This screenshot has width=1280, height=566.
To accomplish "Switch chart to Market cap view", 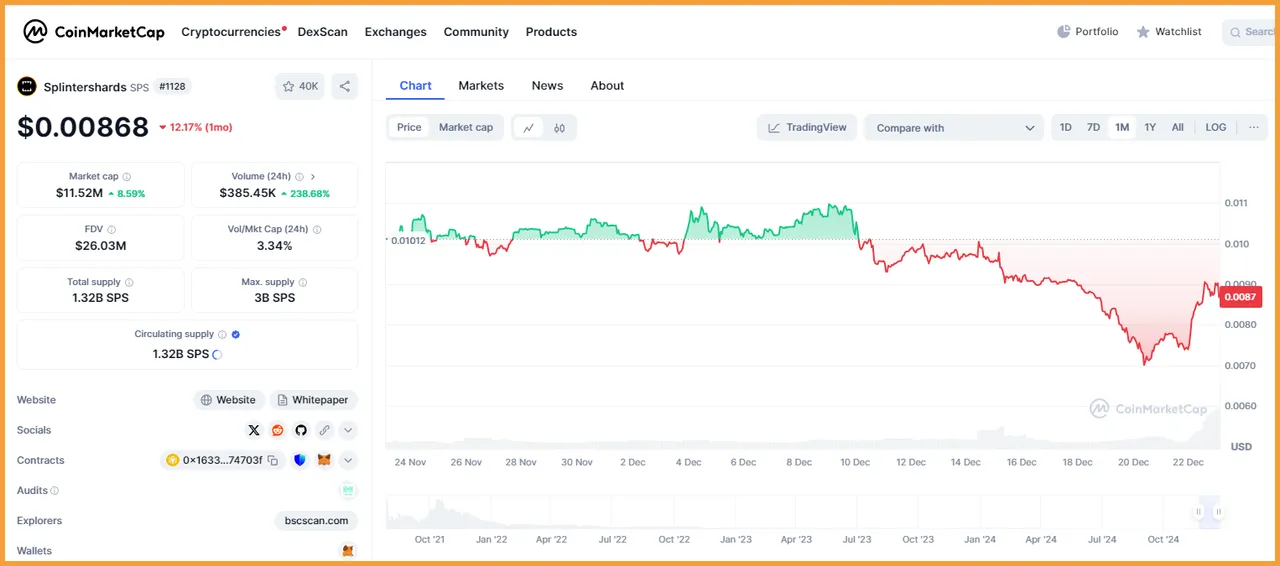I will [466, 127].
